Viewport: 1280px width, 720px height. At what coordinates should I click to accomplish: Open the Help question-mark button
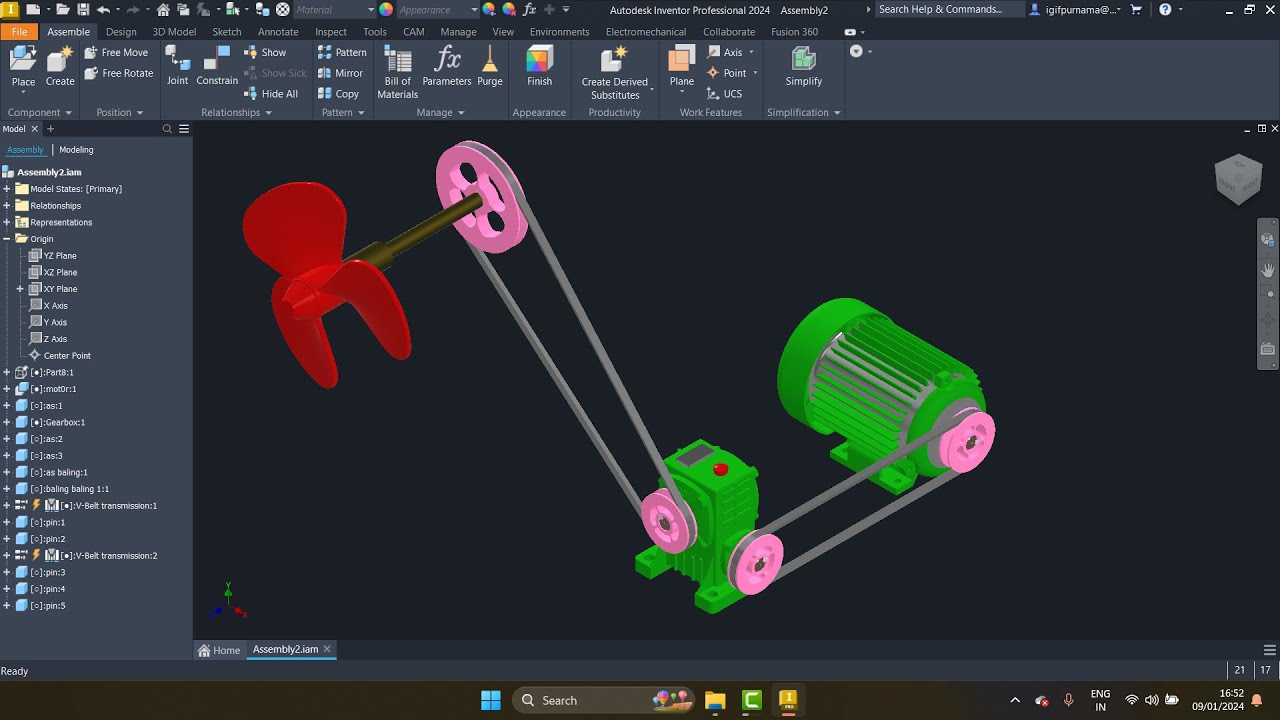click(x=1165, y=9)
